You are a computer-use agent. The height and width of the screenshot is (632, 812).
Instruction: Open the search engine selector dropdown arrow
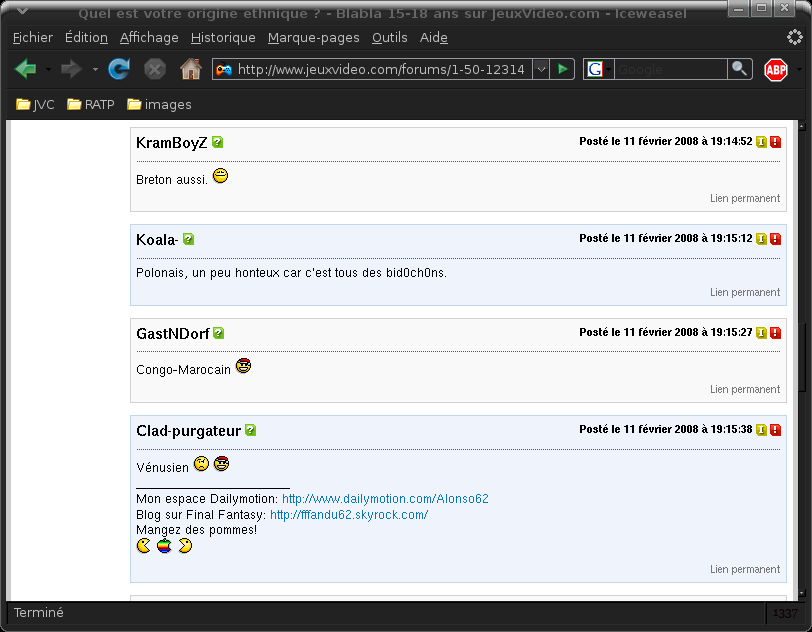click(608, 69)
